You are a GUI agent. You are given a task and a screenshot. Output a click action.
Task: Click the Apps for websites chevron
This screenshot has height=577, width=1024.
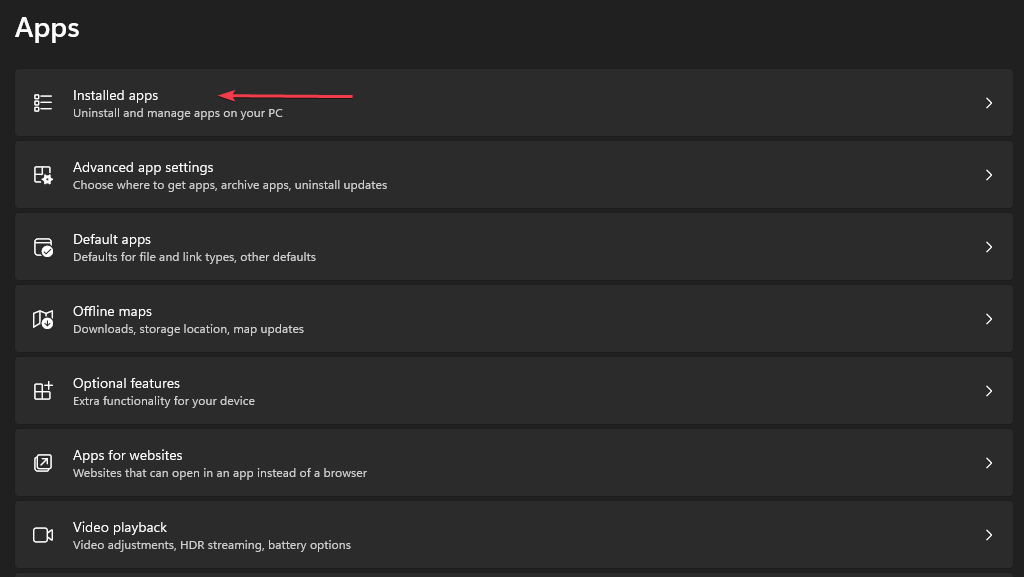coord(989,462)
